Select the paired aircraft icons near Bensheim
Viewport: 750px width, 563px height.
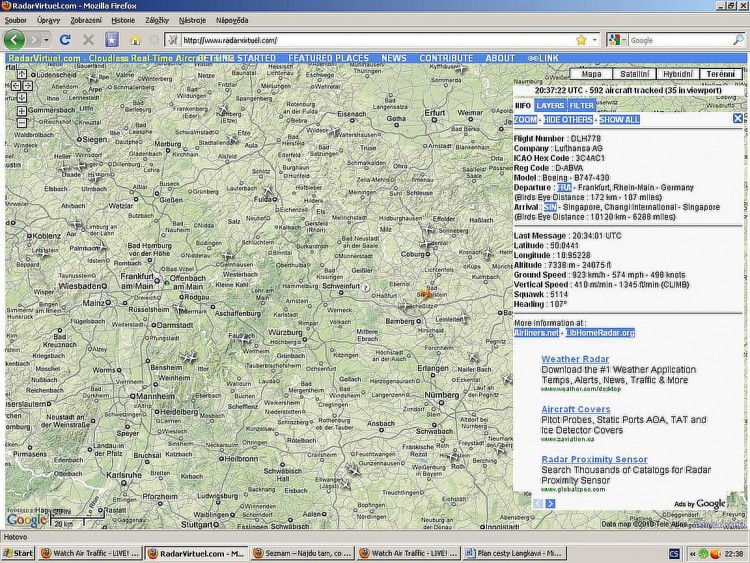coord(188,357)
